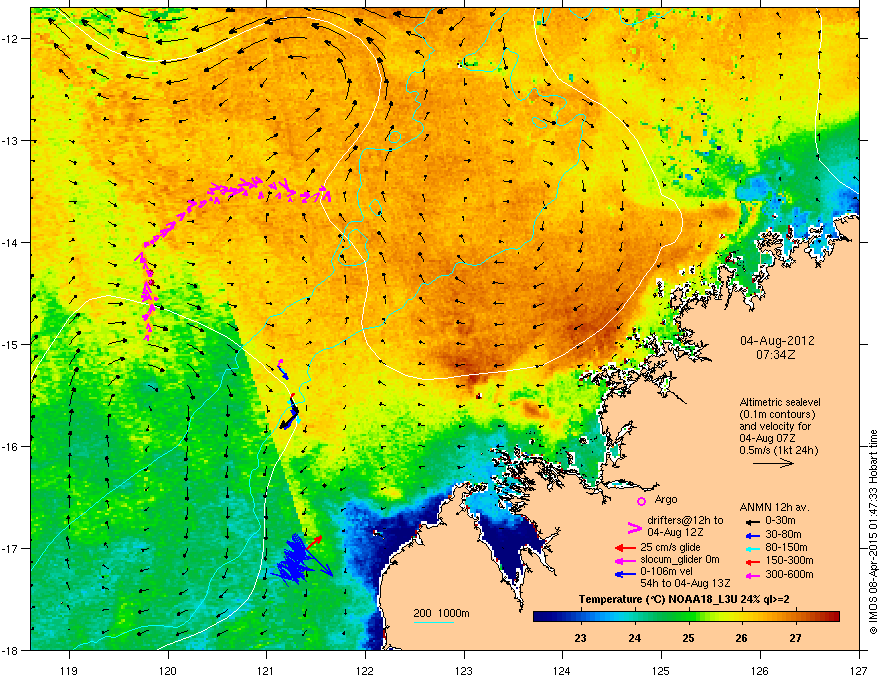
Task: Click the red glide arrow on the map
Action: 315,542
